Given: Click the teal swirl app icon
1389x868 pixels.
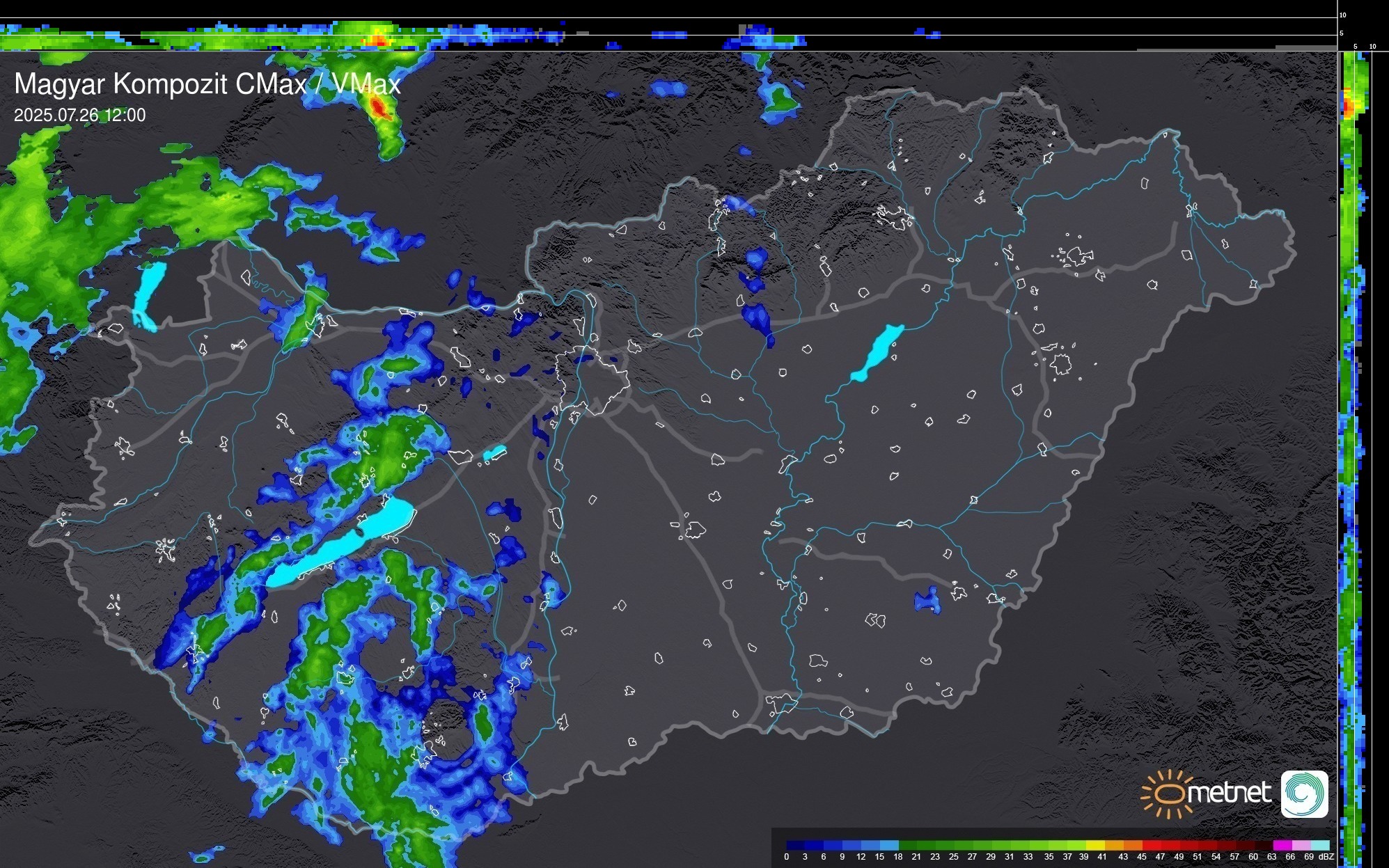Looking at the screenshot, I should pos(1304,794).
